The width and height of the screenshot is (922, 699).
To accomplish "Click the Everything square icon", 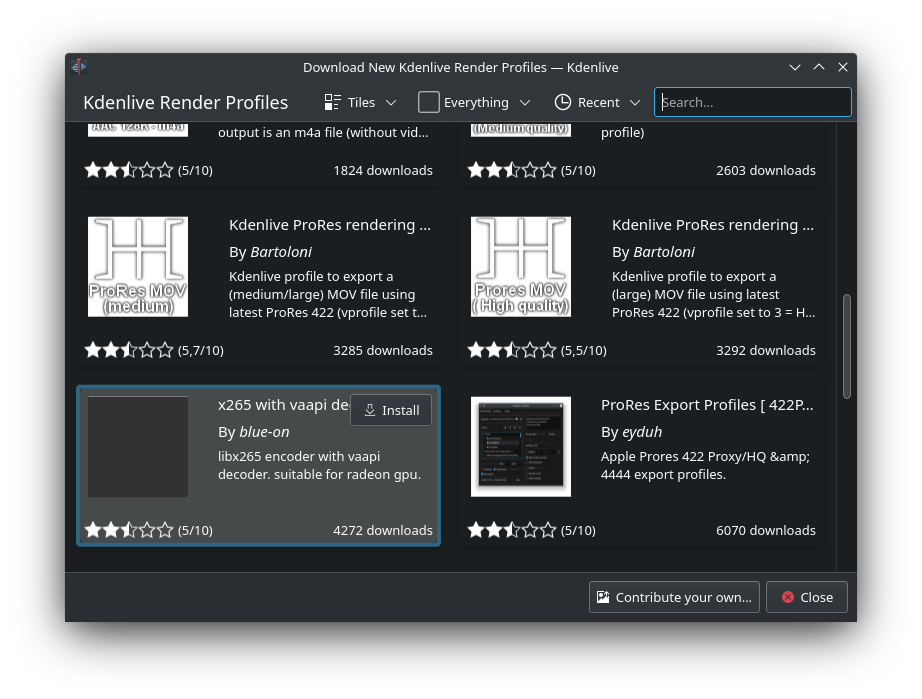I will [x=429, y=102].
